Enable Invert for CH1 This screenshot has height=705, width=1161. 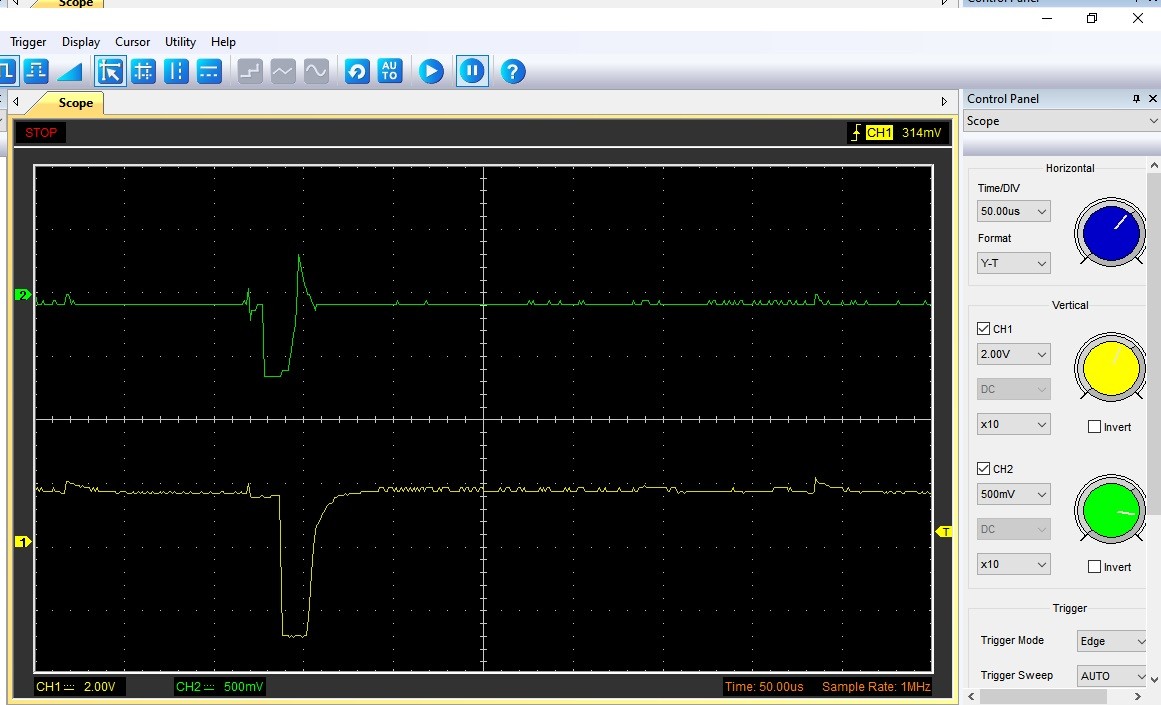click(x=1094, y=427)
